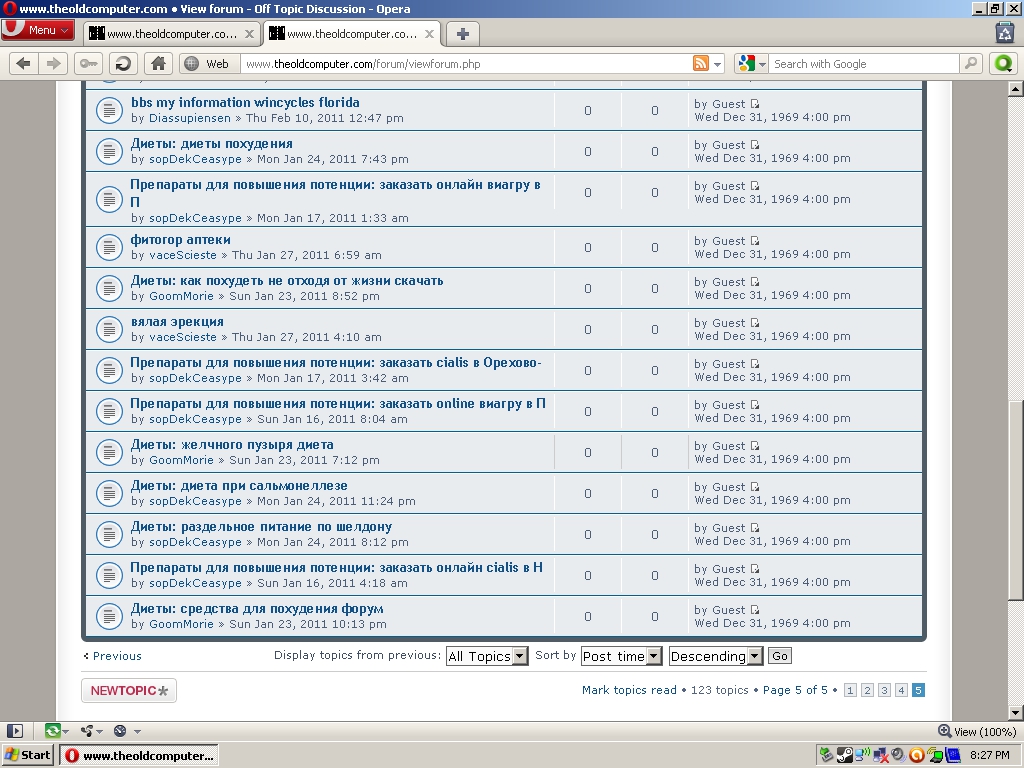Open the Opera Menu button
The width and height of the screenshot is (1024, 768).
[x=38, y=30]
